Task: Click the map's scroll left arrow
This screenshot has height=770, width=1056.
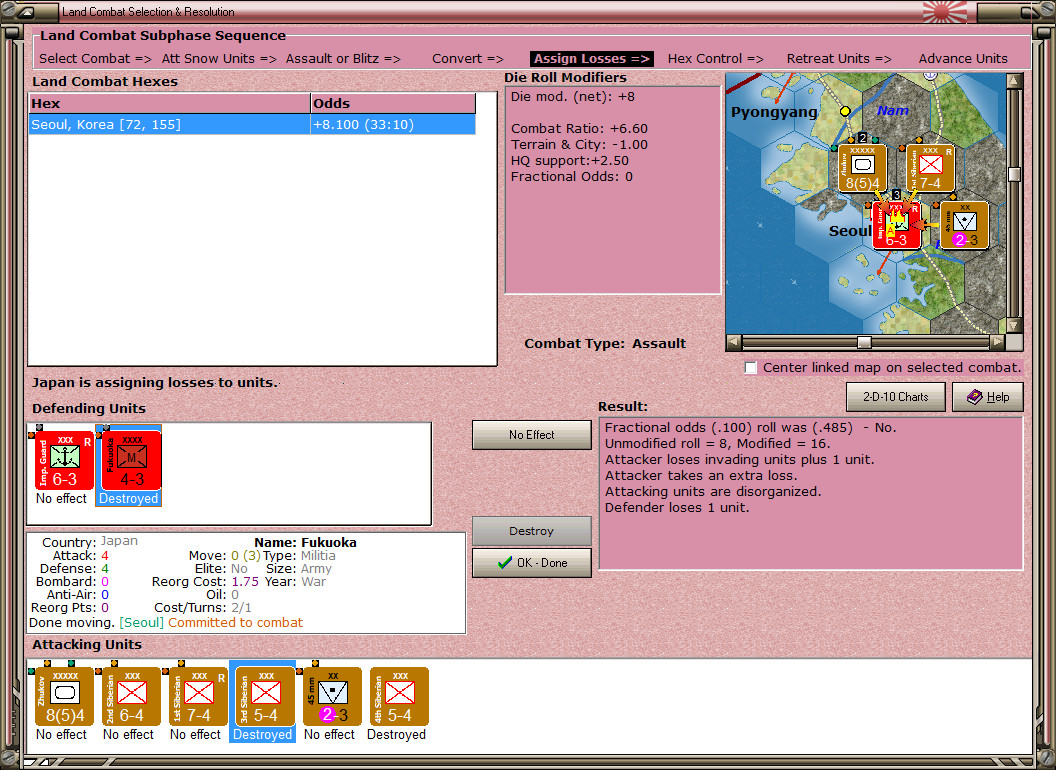Action: coord(734,342)
